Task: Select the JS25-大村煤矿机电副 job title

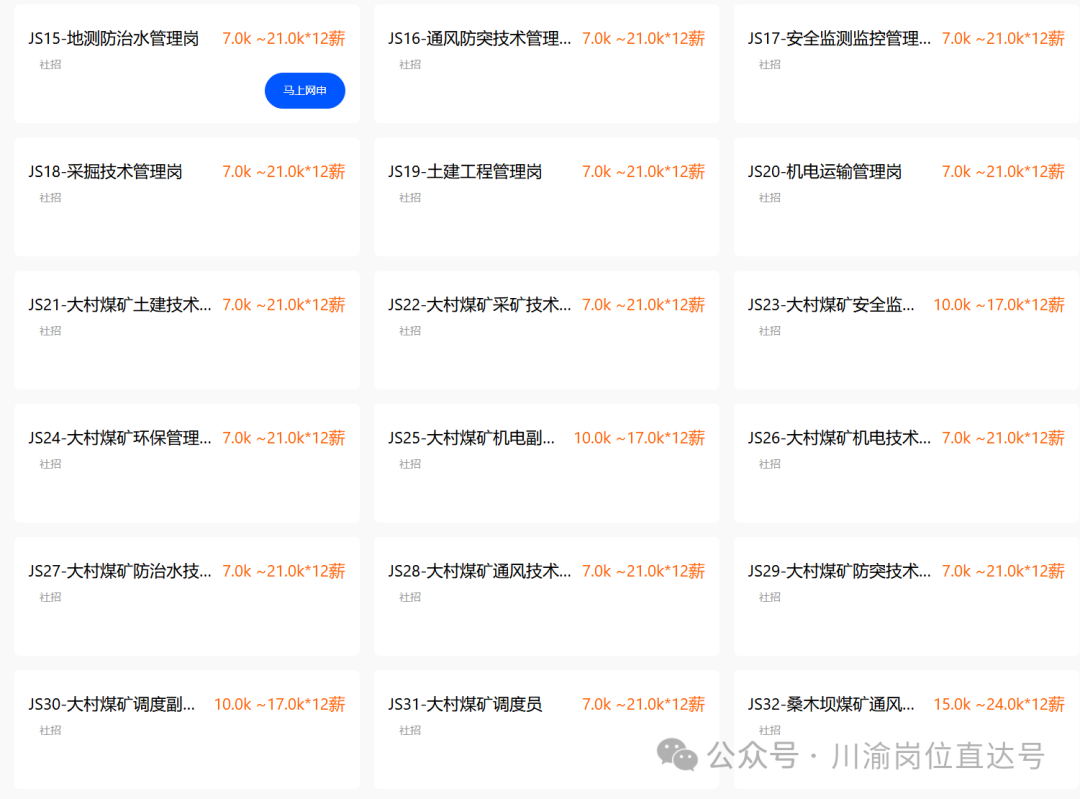Action: pos(471,438)
